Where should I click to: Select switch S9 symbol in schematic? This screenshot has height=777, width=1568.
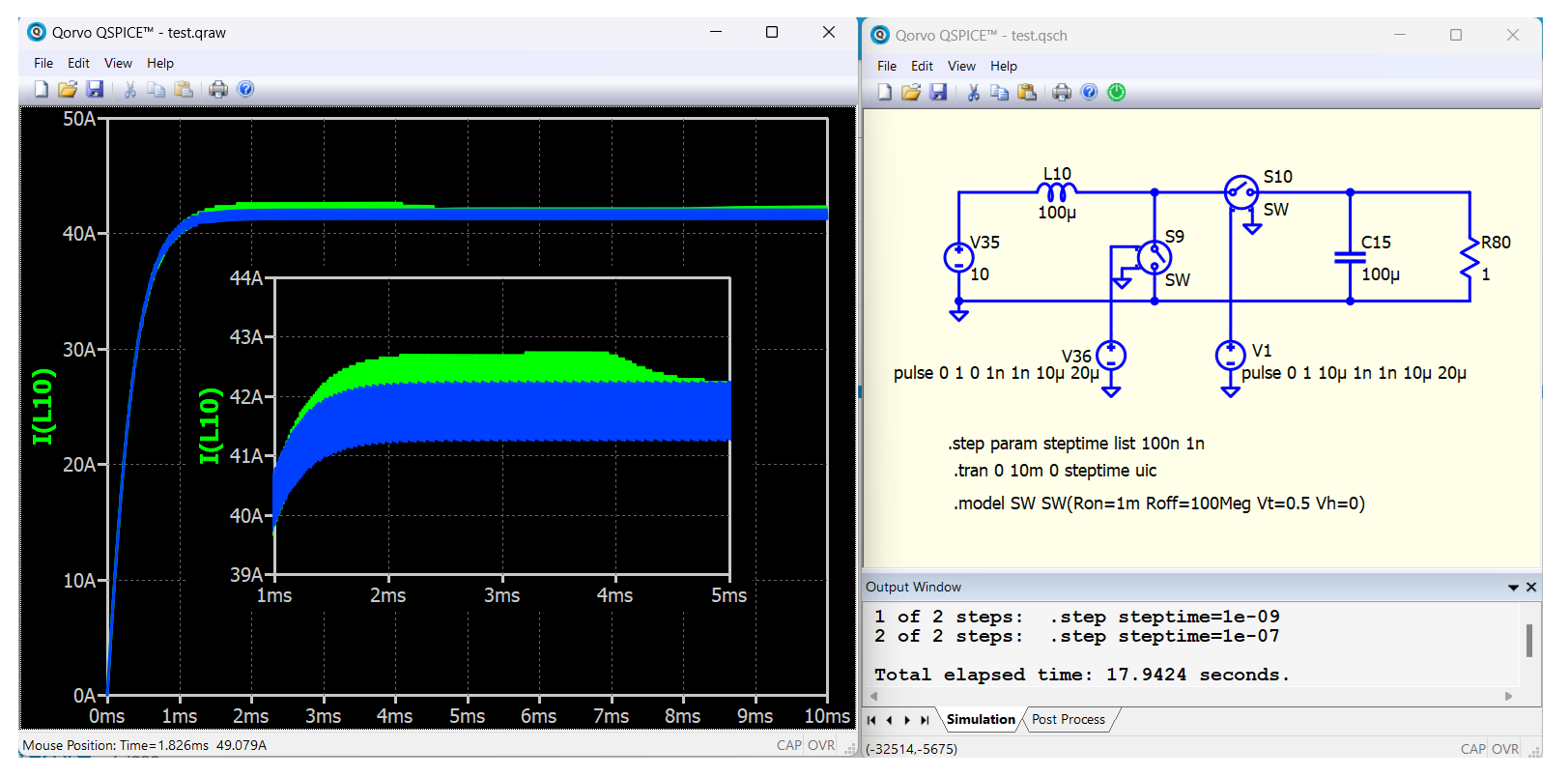[x=1155, y=257]
